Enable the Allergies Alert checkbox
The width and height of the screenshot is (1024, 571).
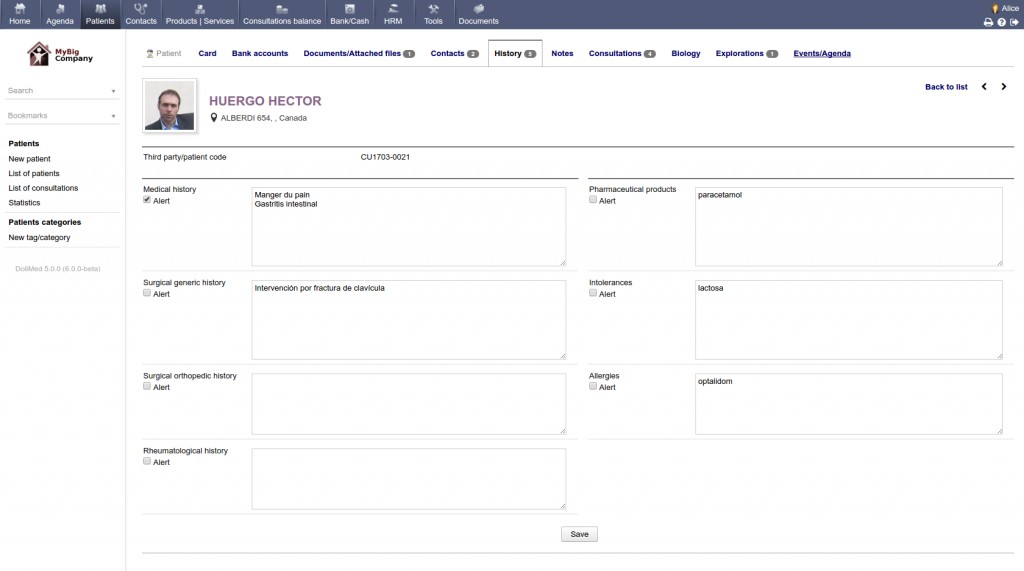click(x=593, y=386)
